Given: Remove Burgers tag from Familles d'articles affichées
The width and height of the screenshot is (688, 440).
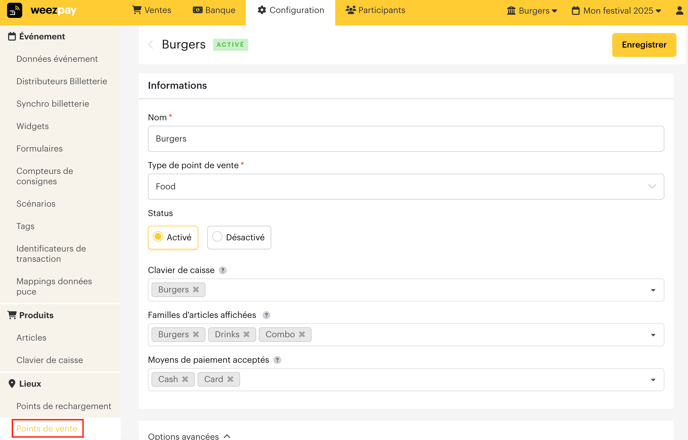Looking at the screenshot, I should click(196, 334).
